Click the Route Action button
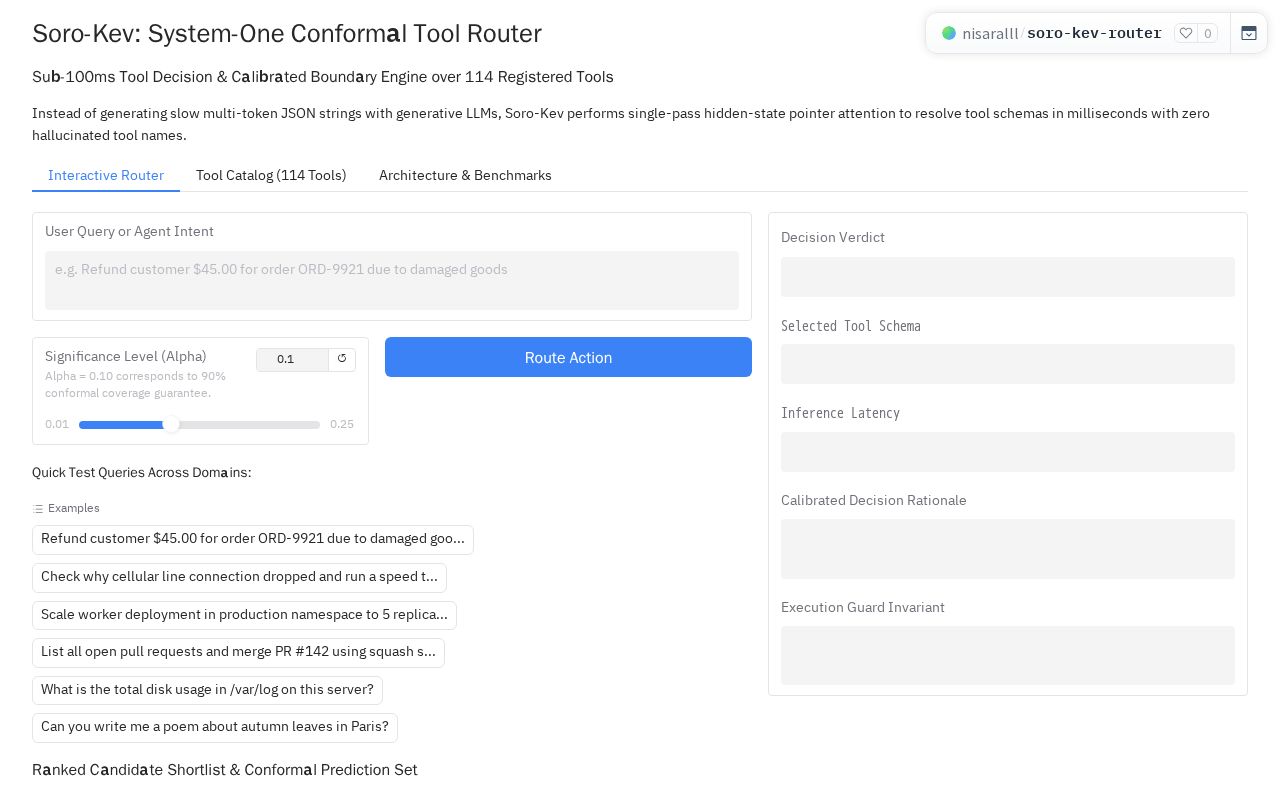 (568, 357)
